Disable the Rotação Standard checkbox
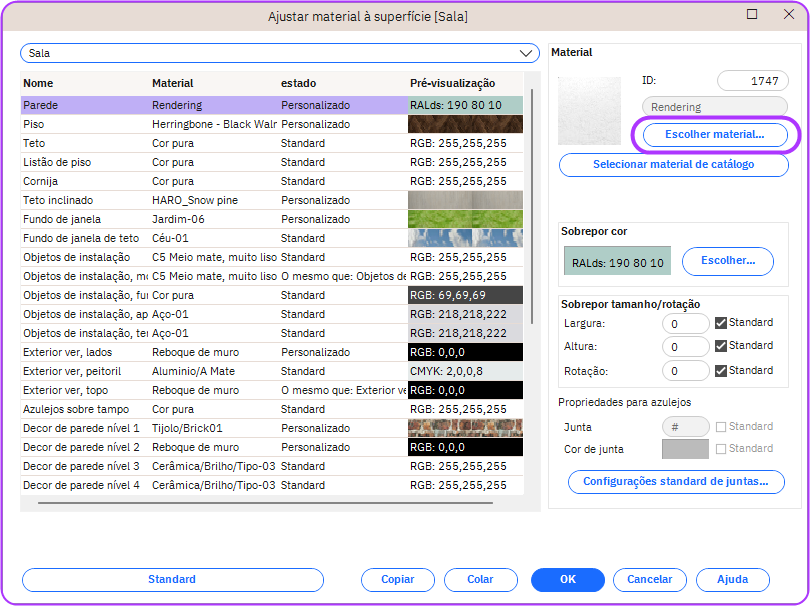Screen dimensions: 810x606 [x=721, y=371]
